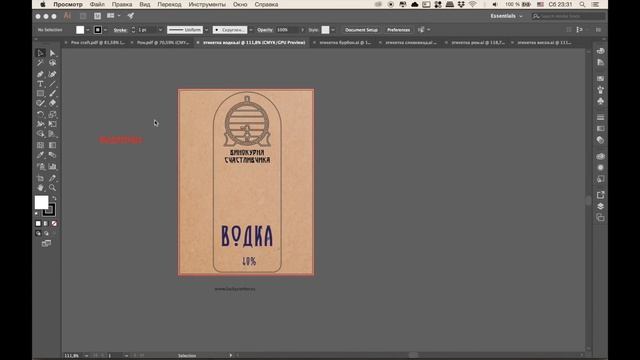Screen dimensions: 640x360
Task: Select the Free Transform tool
Action: [52, 124]
